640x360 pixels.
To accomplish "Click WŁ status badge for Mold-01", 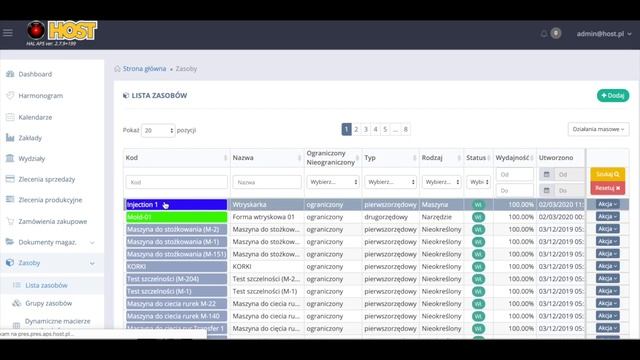I will pos(478,217).
